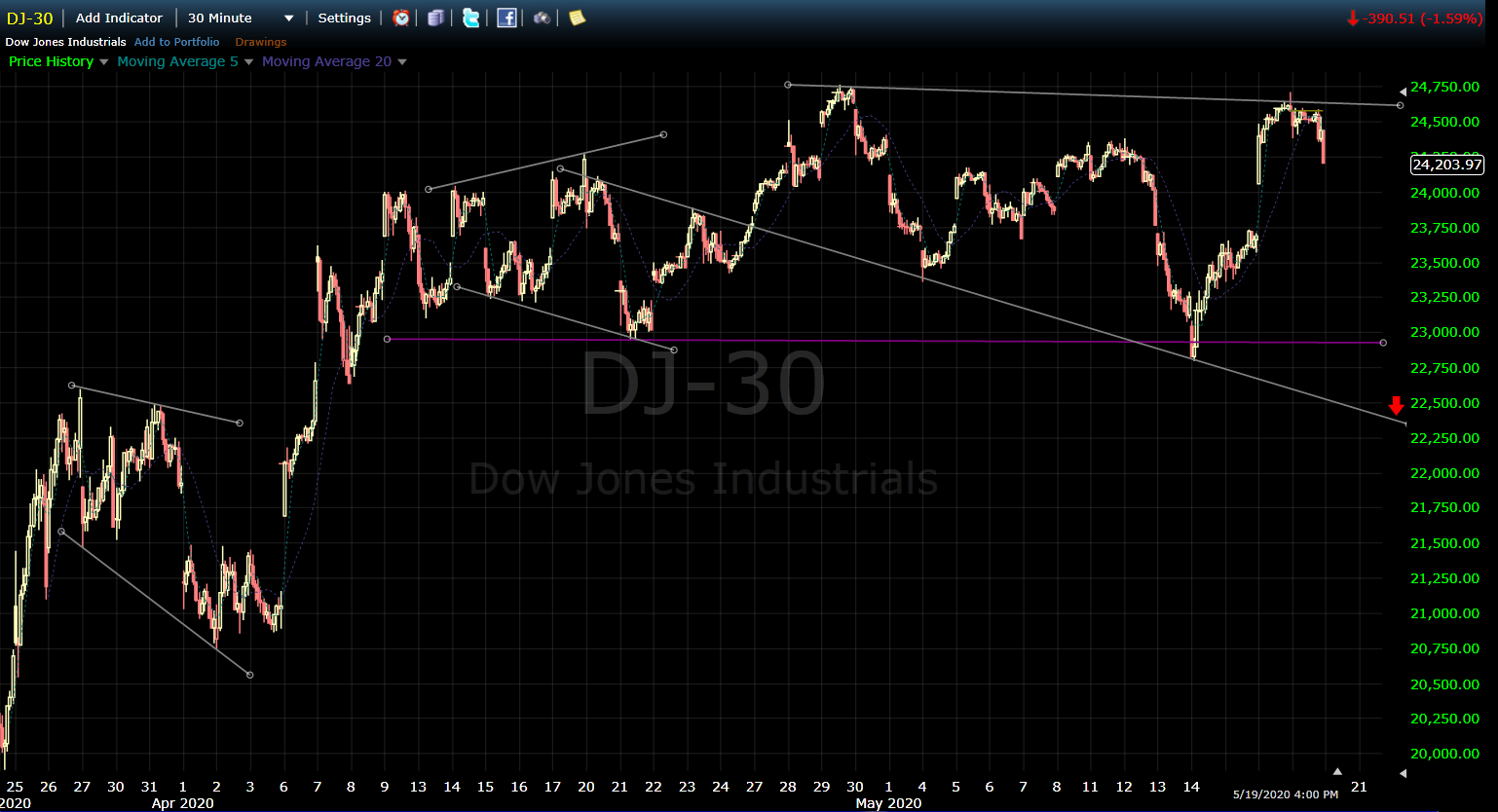Select the Moving Average 20 indicator label

click(x=326, y=61)
